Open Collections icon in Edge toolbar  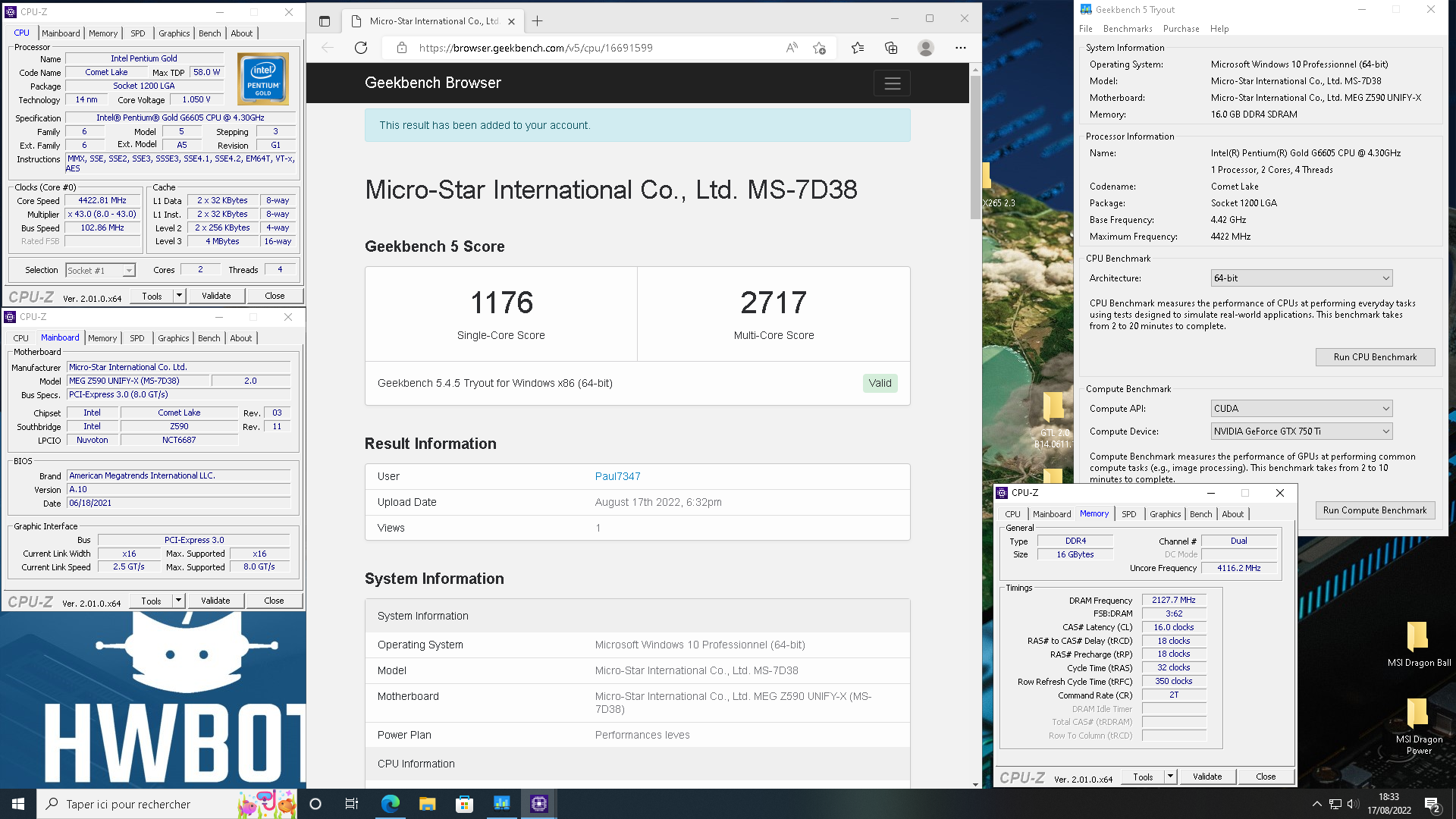point(891,48)
